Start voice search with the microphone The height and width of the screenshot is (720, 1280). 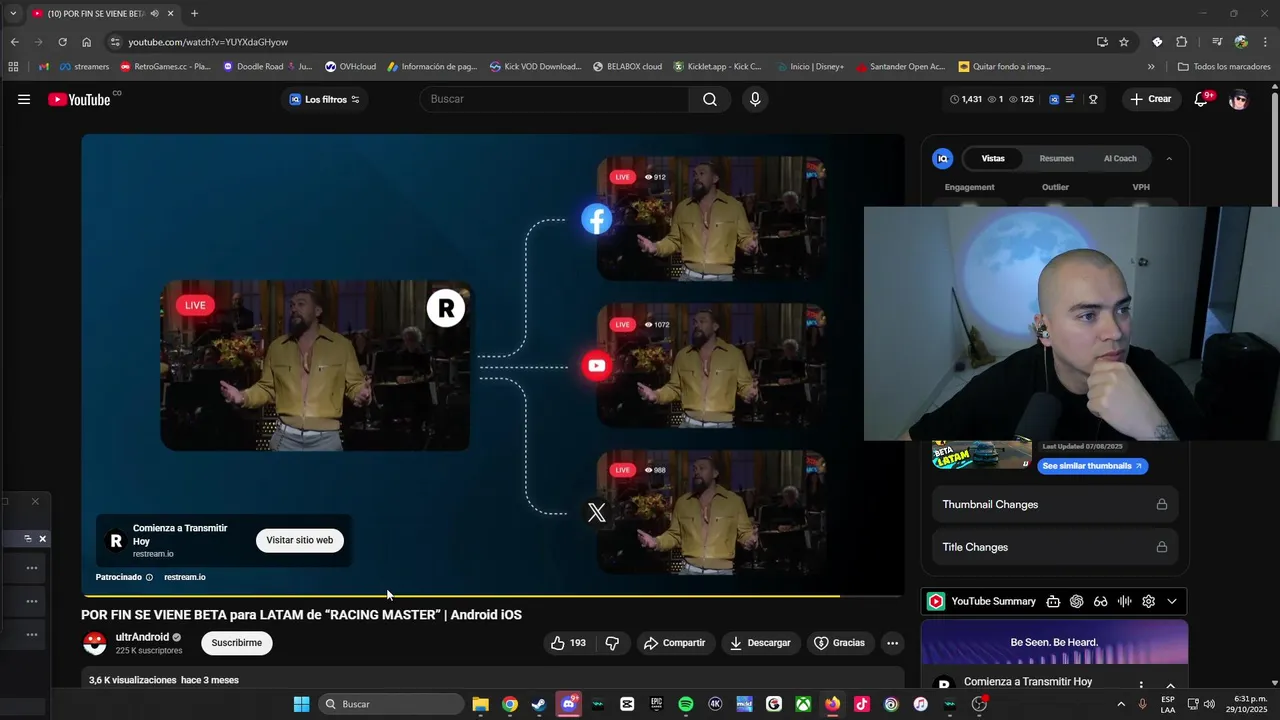755,99
